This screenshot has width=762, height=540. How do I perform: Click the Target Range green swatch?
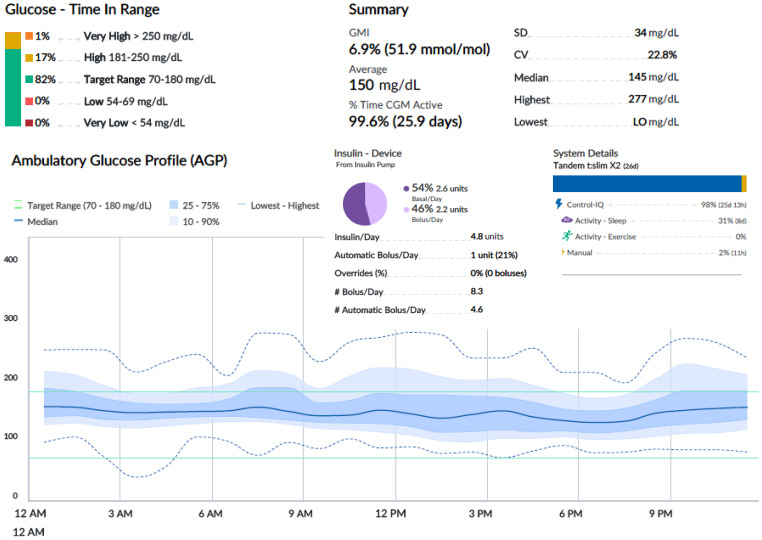[x=29, y=79]
